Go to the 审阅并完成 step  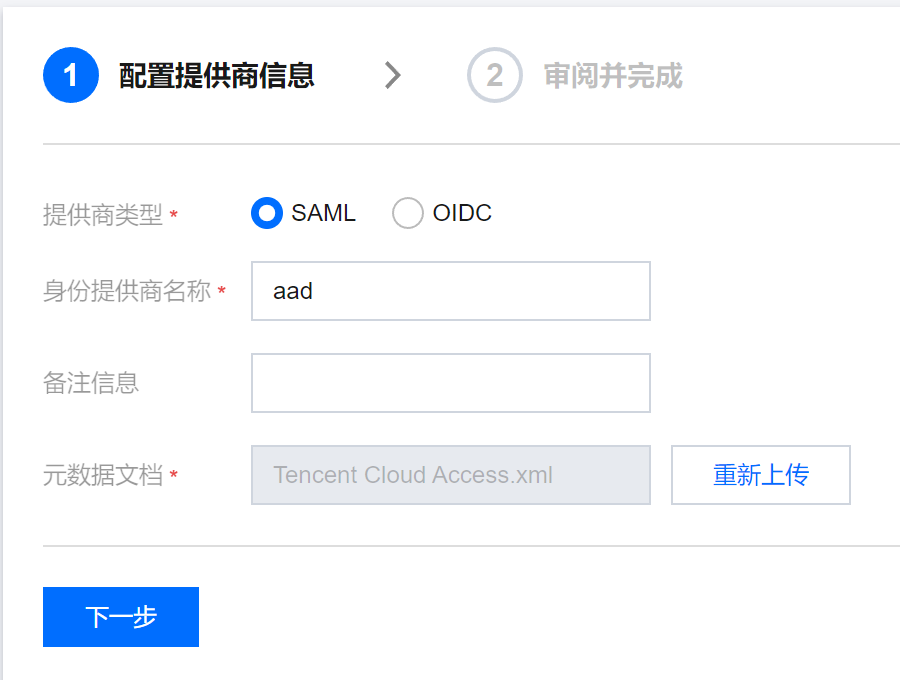tap(613, 75)
